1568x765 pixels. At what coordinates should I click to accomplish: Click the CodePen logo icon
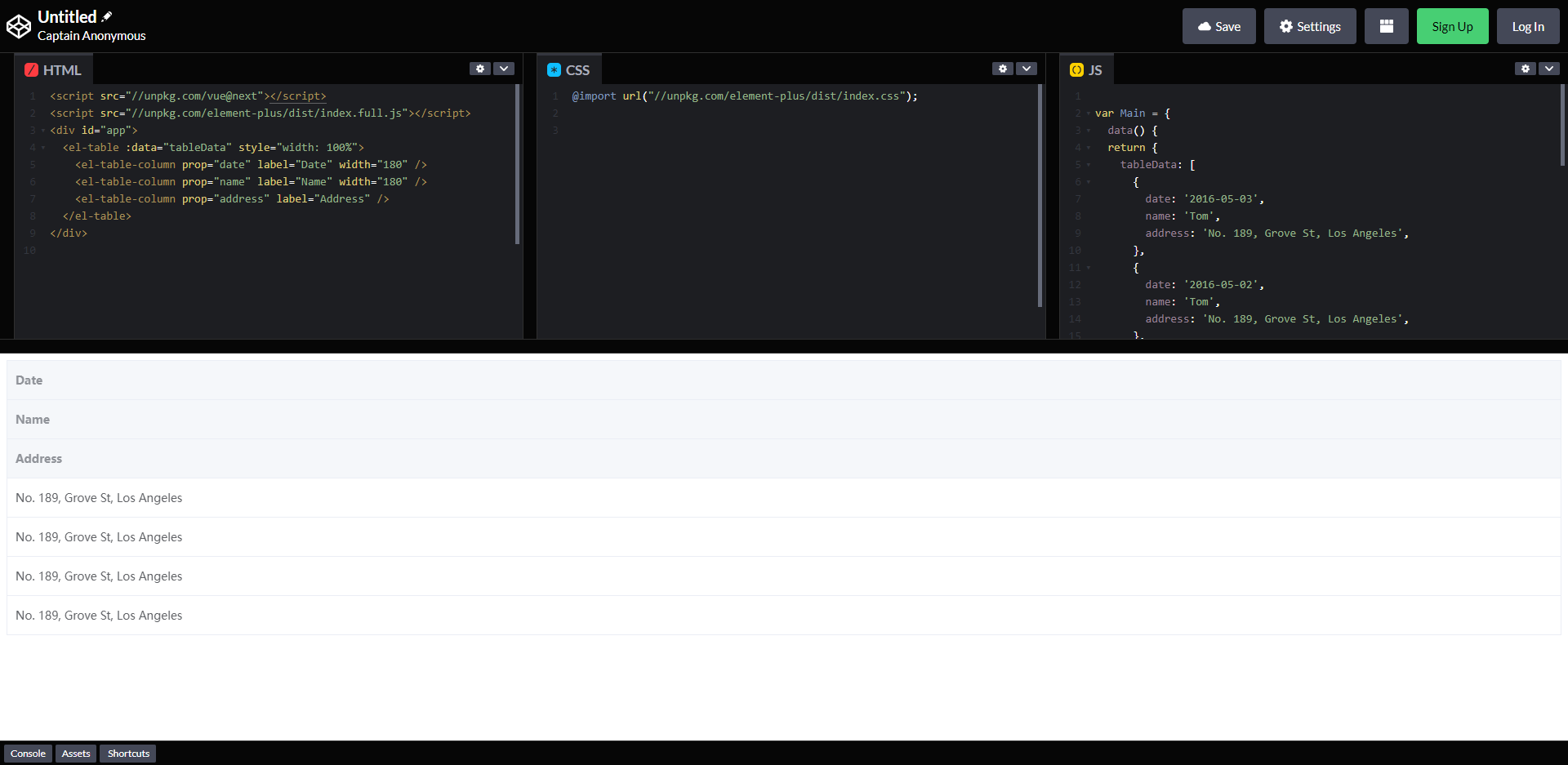pos(18,25)
